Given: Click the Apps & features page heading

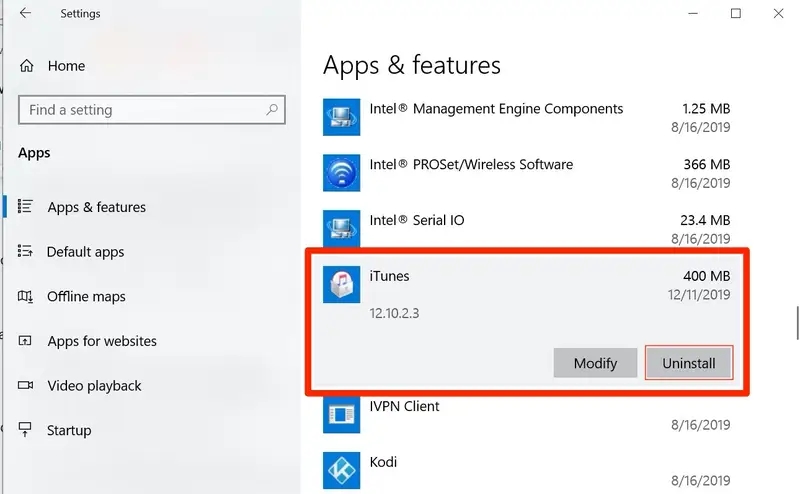Looking at the screenshot, I should (412, 65).
